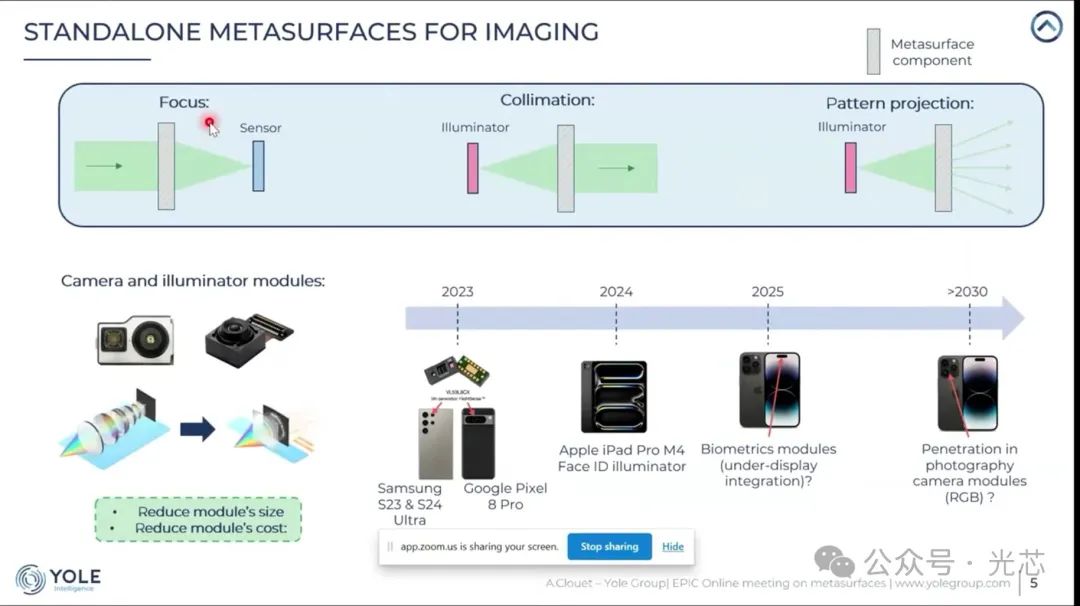This screenshot has height=606, width=1080.
Task: Click the Samsung S23 & S24 Ultra phone image
Action: pyautogui.click(x=435, y=443)
